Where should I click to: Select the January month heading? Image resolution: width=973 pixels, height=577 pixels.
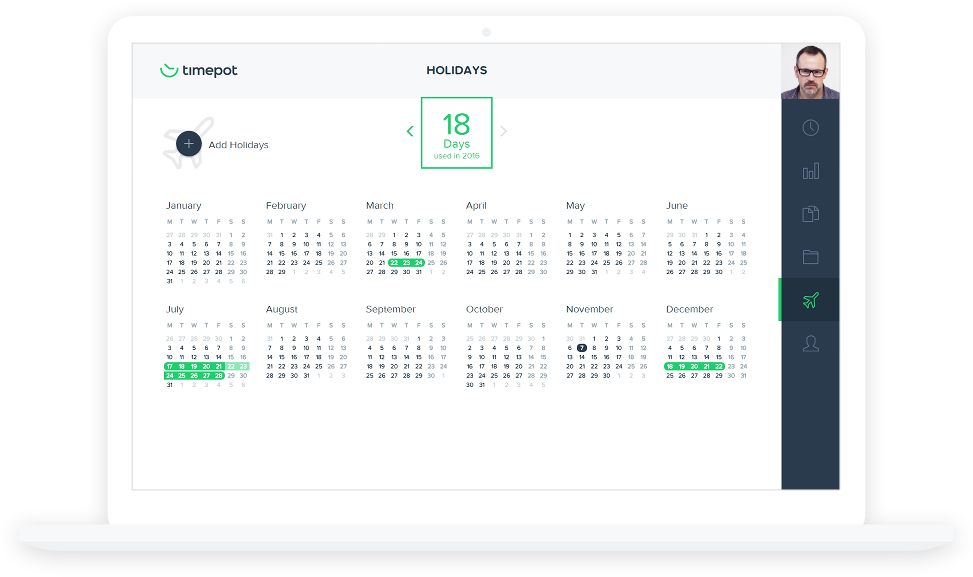[184, 205]
